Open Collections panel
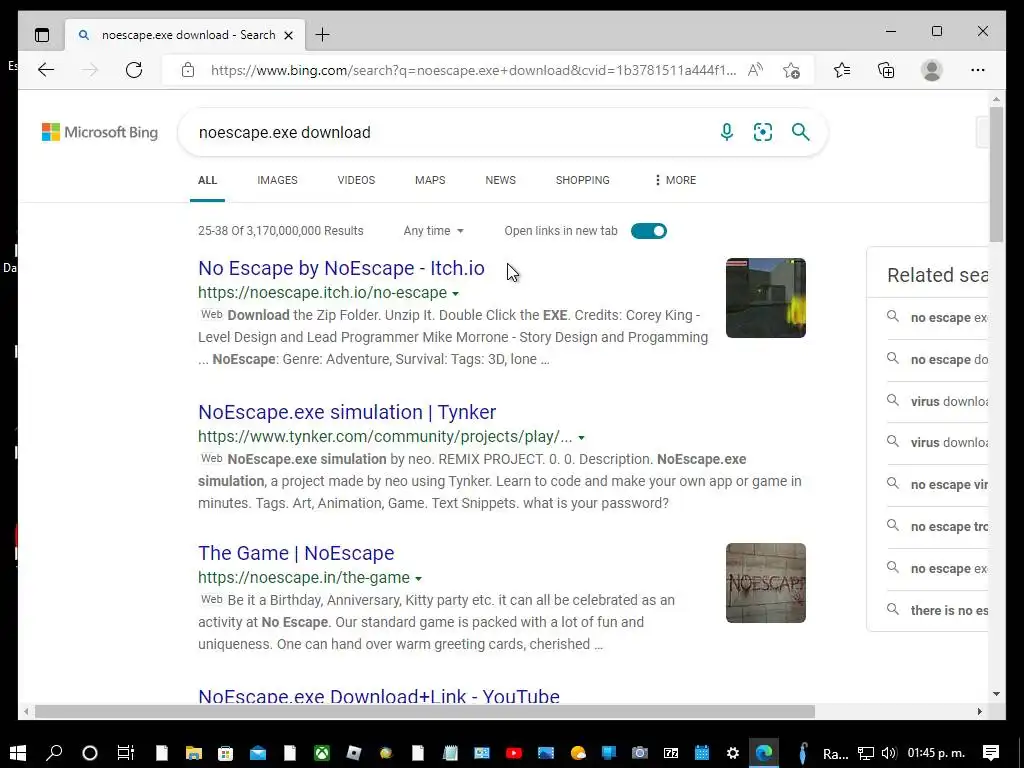1024x768 pixels. (x=886, y=70)
